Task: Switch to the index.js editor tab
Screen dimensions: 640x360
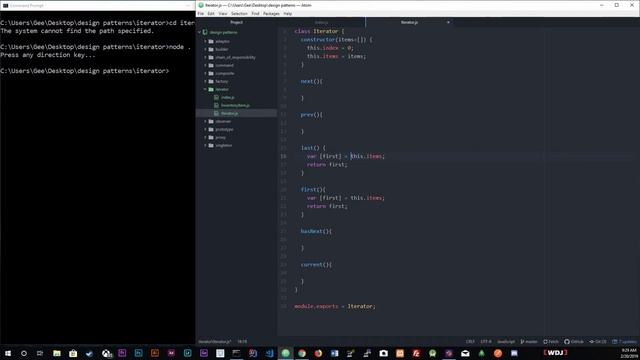Action: coord(321,22)
